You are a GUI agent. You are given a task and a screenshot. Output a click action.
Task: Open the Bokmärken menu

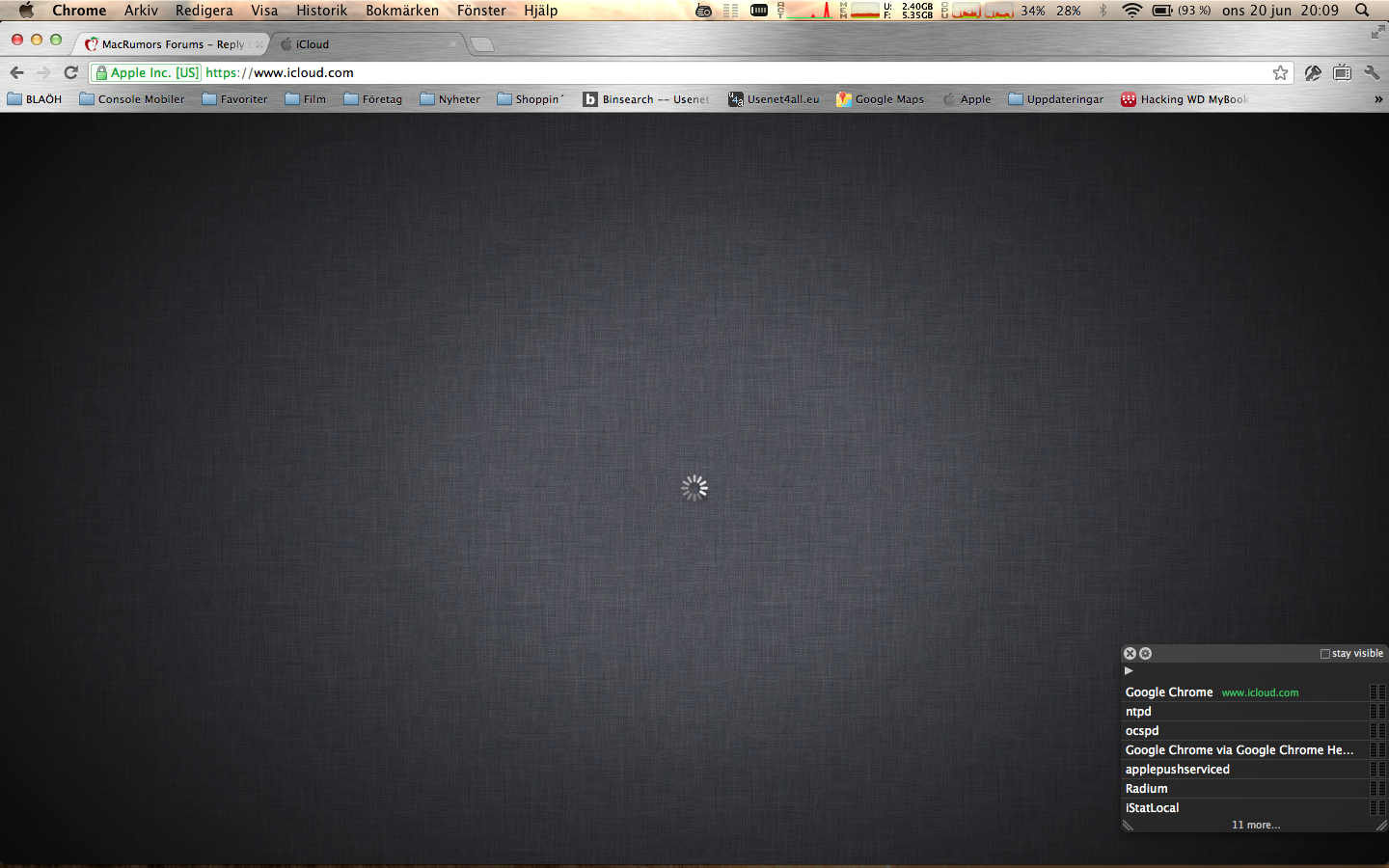402,11
